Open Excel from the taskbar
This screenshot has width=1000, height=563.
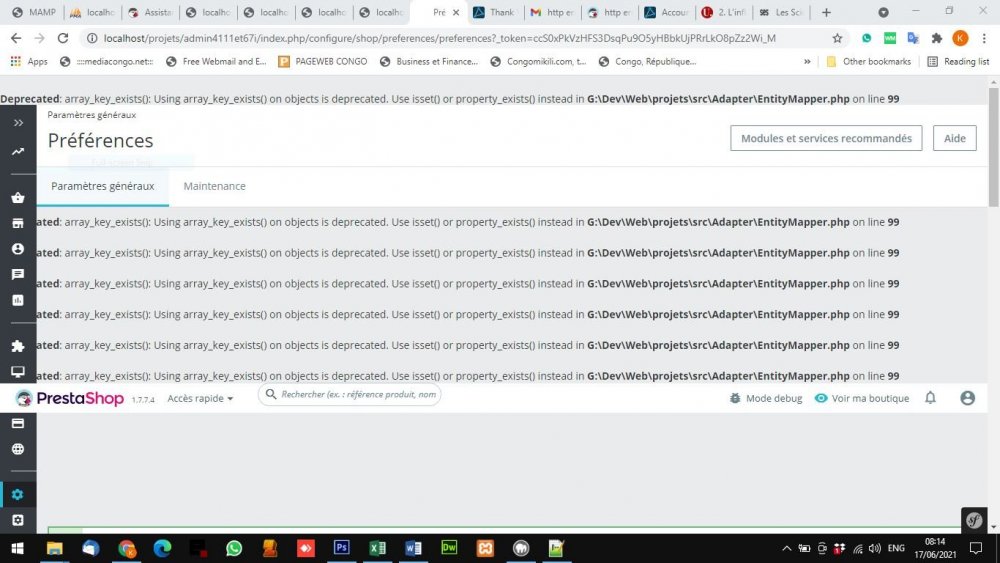click(x=378, y=548)
